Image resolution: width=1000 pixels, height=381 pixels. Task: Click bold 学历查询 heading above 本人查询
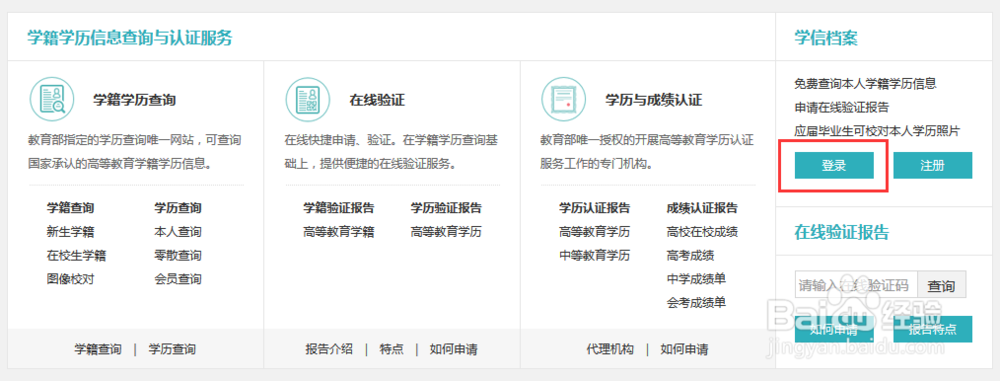[x=178, y=208]
